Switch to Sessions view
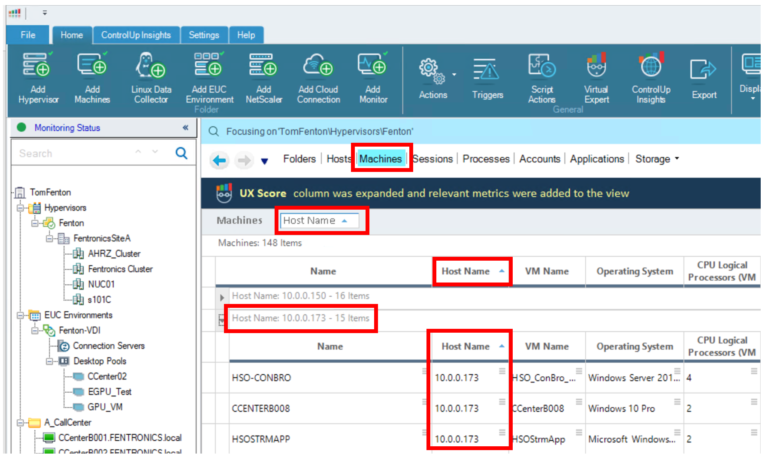The image size is (768, 460). [x=432, y=159]
